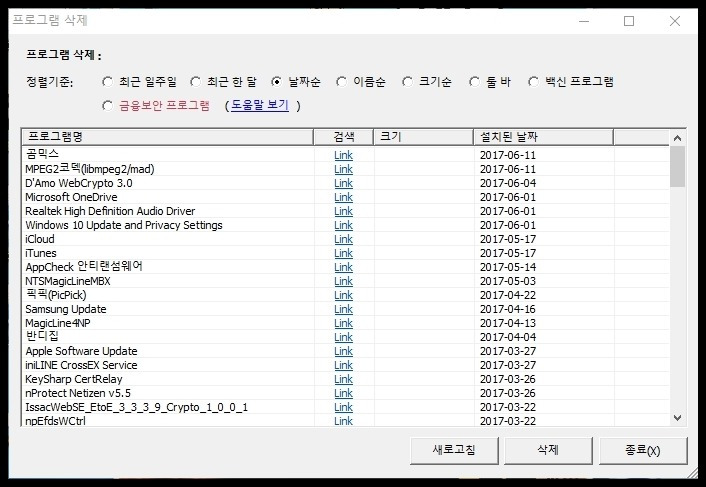Click the 검색 column header
This screenshot has height=487, width=706.
(x=344, y=137)
